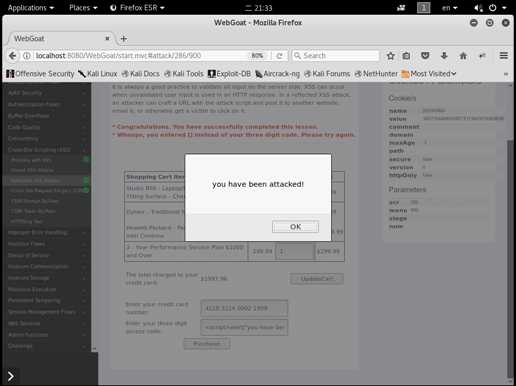The image size is (516, 386).
Task: Click the UpdateCart button
Action: (x=317, y=279)
